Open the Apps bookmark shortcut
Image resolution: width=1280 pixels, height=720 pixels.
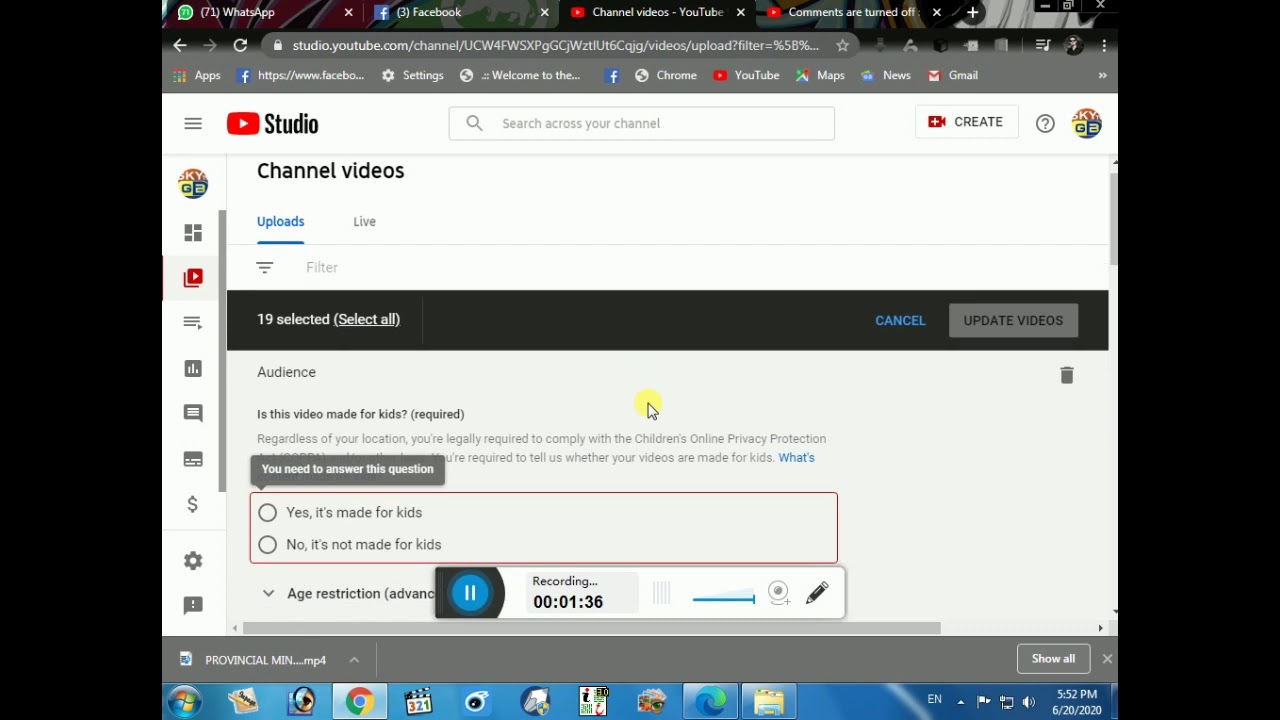point(197,75)
